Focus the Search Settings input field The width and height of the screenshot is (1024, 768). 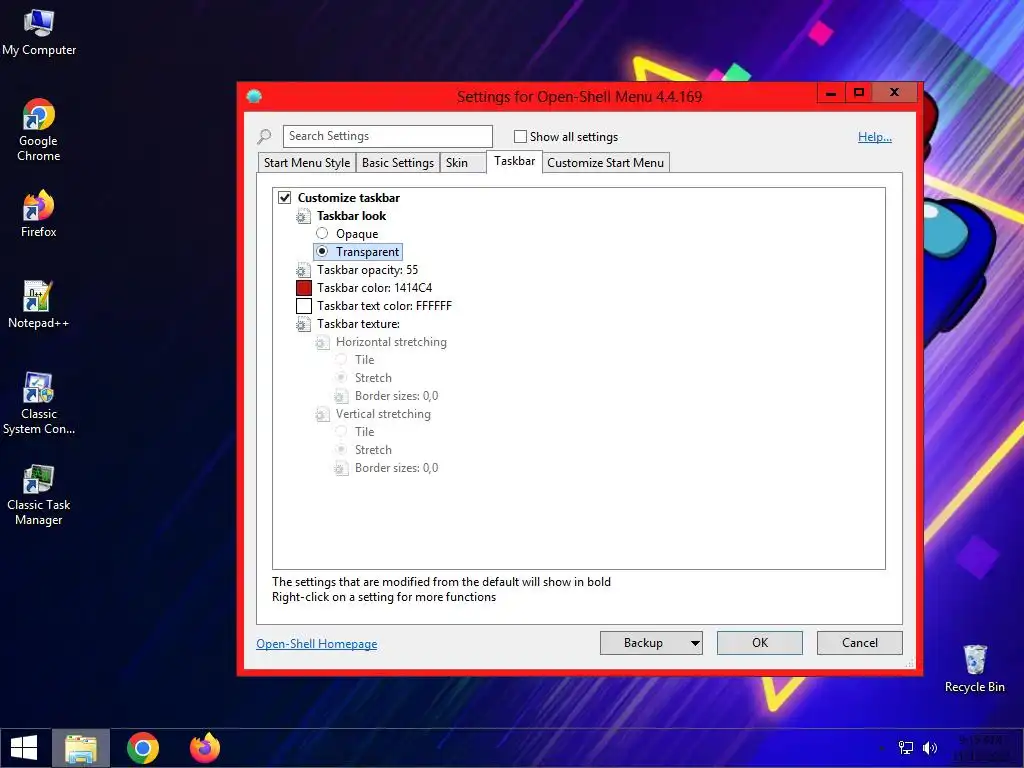387,136
